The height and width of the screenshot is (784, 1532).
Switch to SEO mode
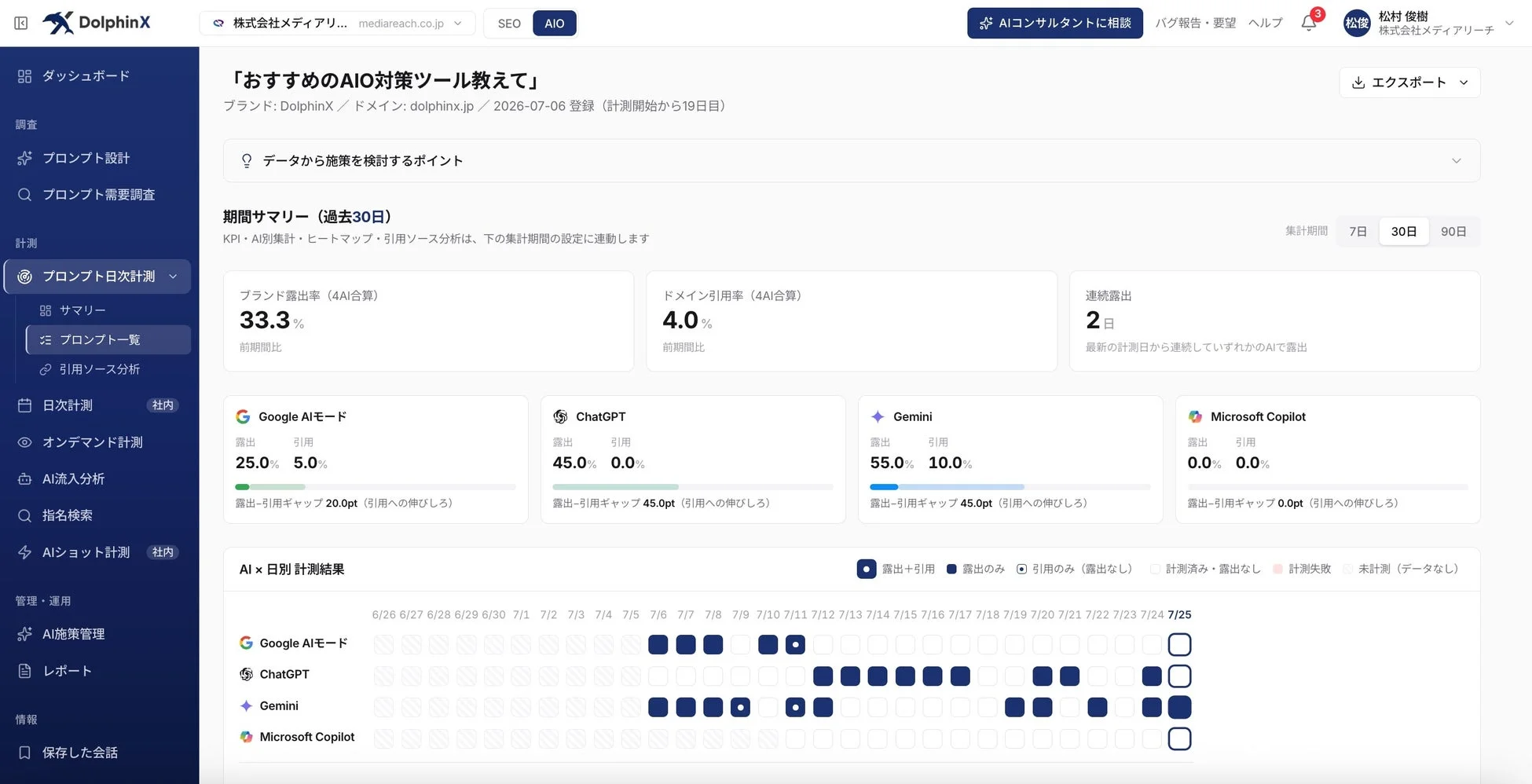tap(509, 24)
